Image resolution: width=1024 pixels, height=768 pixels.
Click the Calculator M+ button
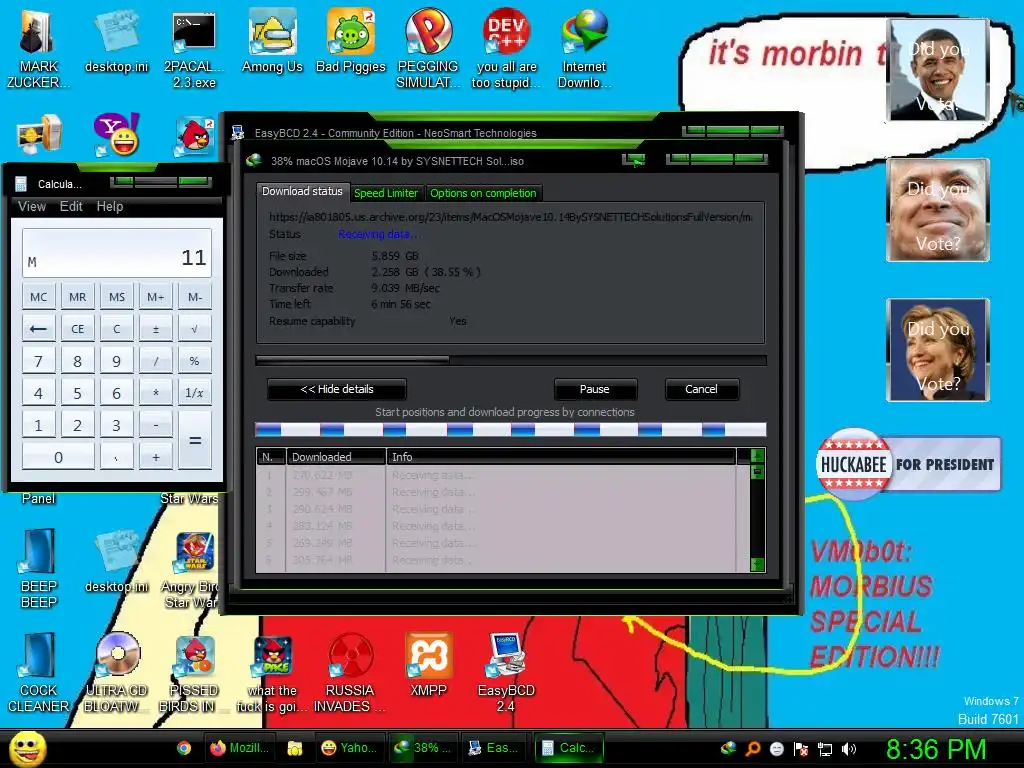point(155,297)
